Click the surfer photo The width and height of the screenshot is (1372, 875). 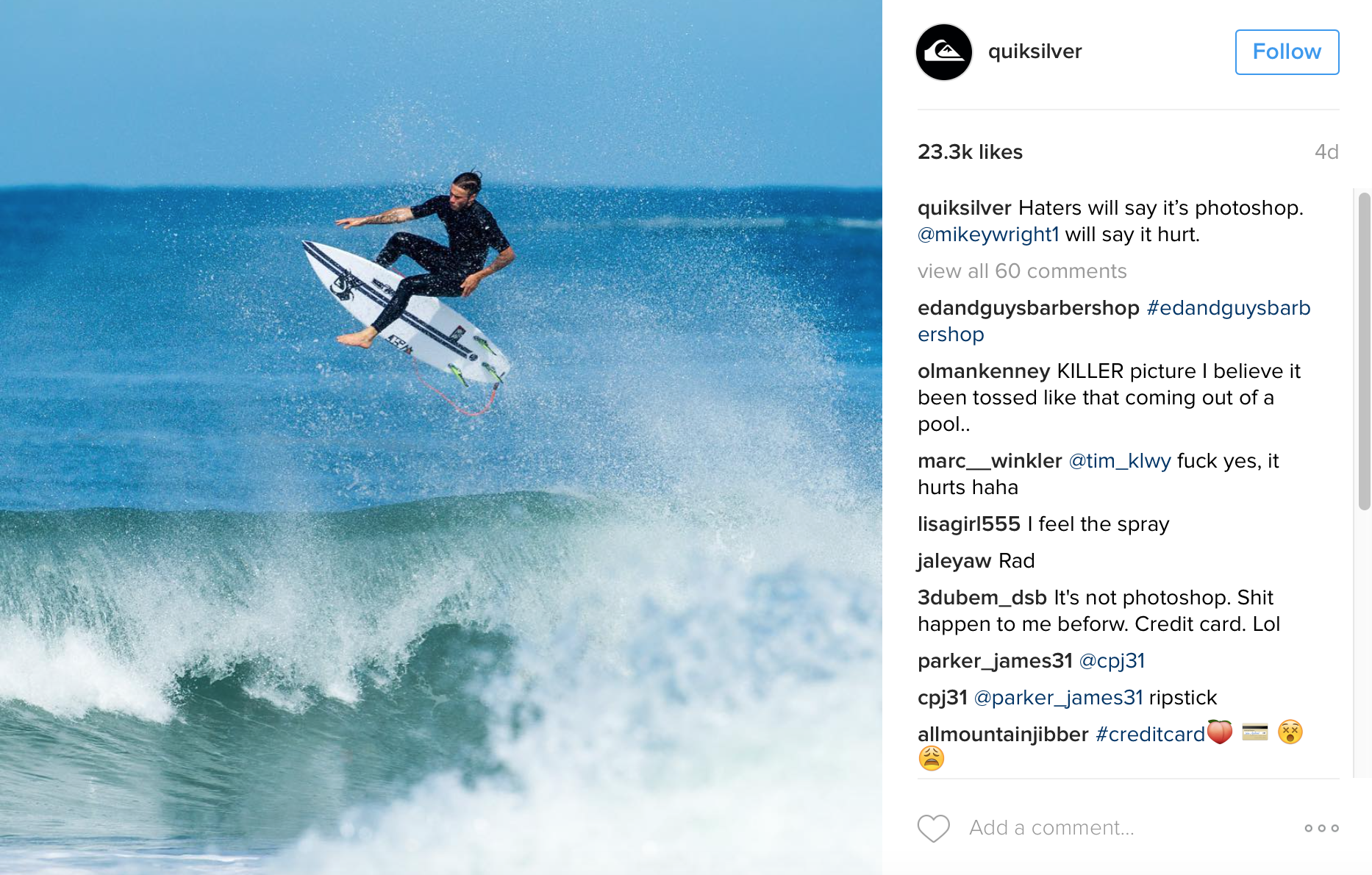click(x=441, y=438)
